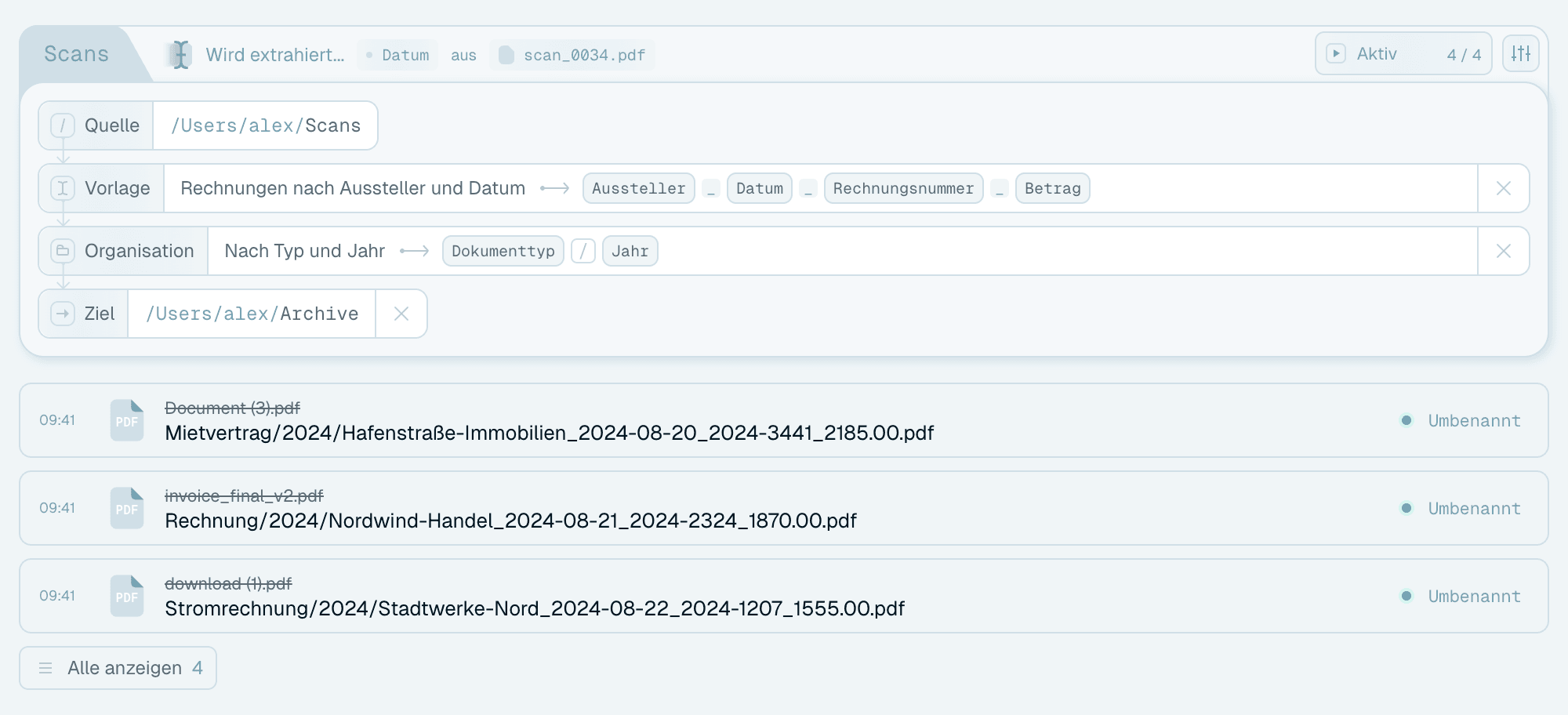This screenshot has width=1568, height=715.
Task: Select the Datum token in Vorlage row
Action: tap(760, 188)
